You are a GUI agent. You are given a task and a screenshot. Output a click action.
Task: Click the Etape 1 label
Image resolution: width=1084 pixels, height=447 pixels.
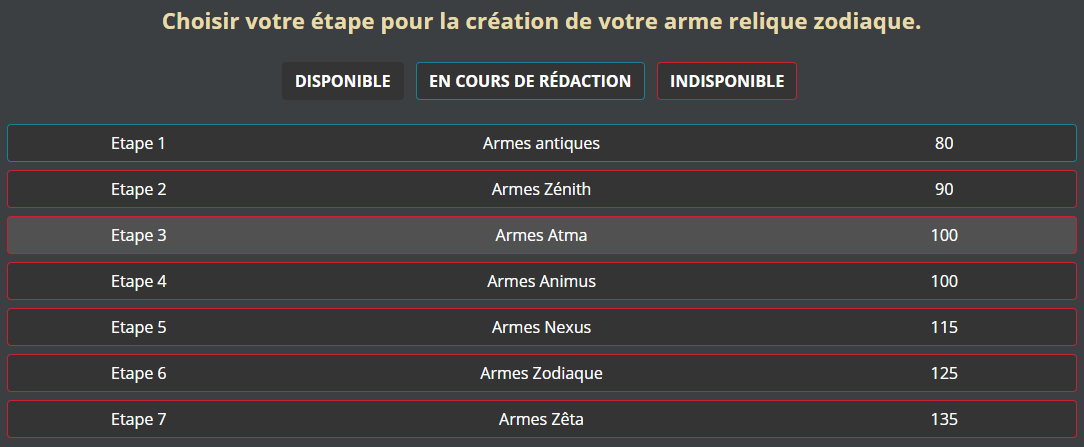(x=138, y=143)
